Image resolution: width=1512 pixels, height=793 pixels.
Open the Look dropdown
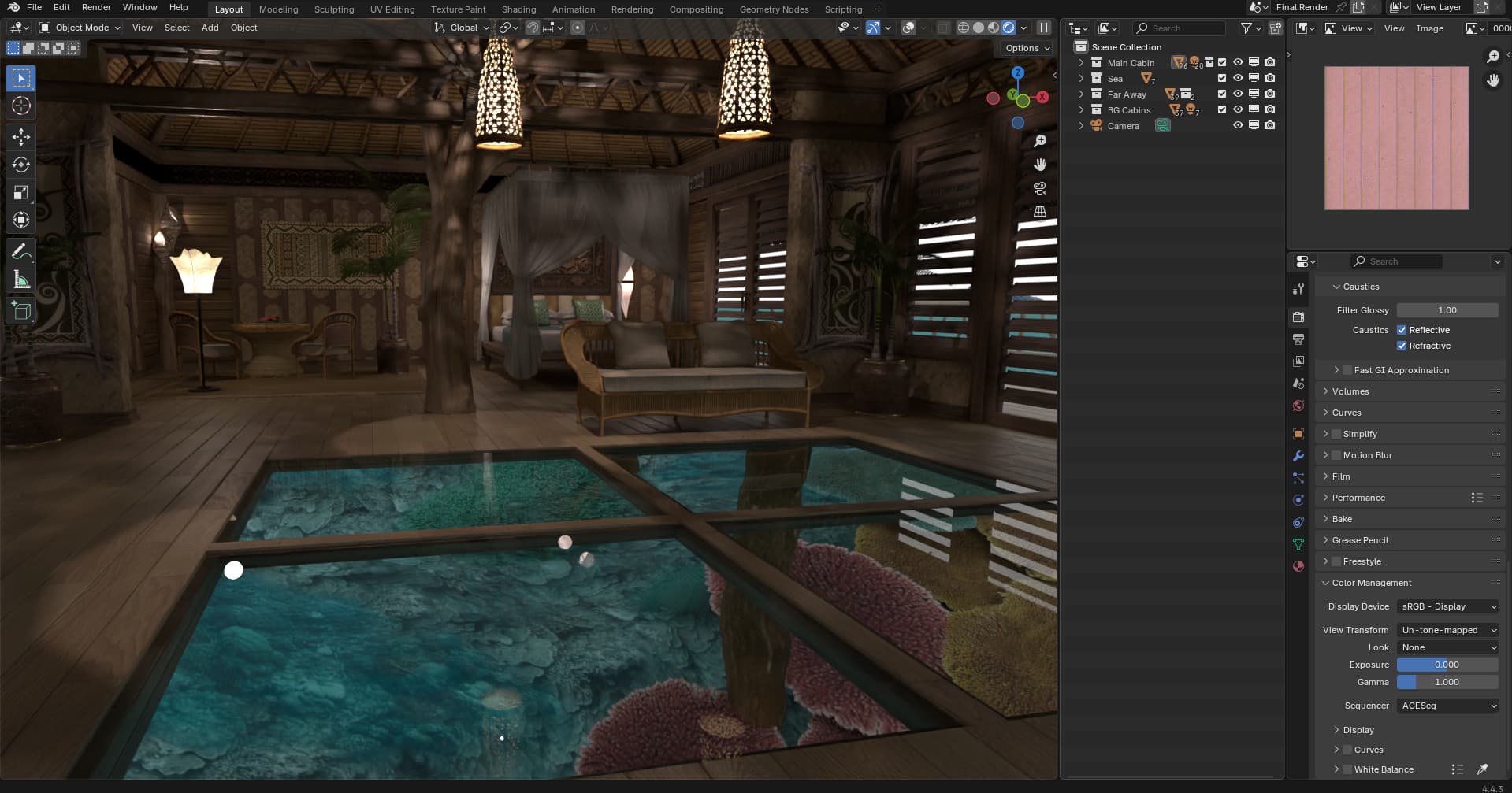[1447, 647]
